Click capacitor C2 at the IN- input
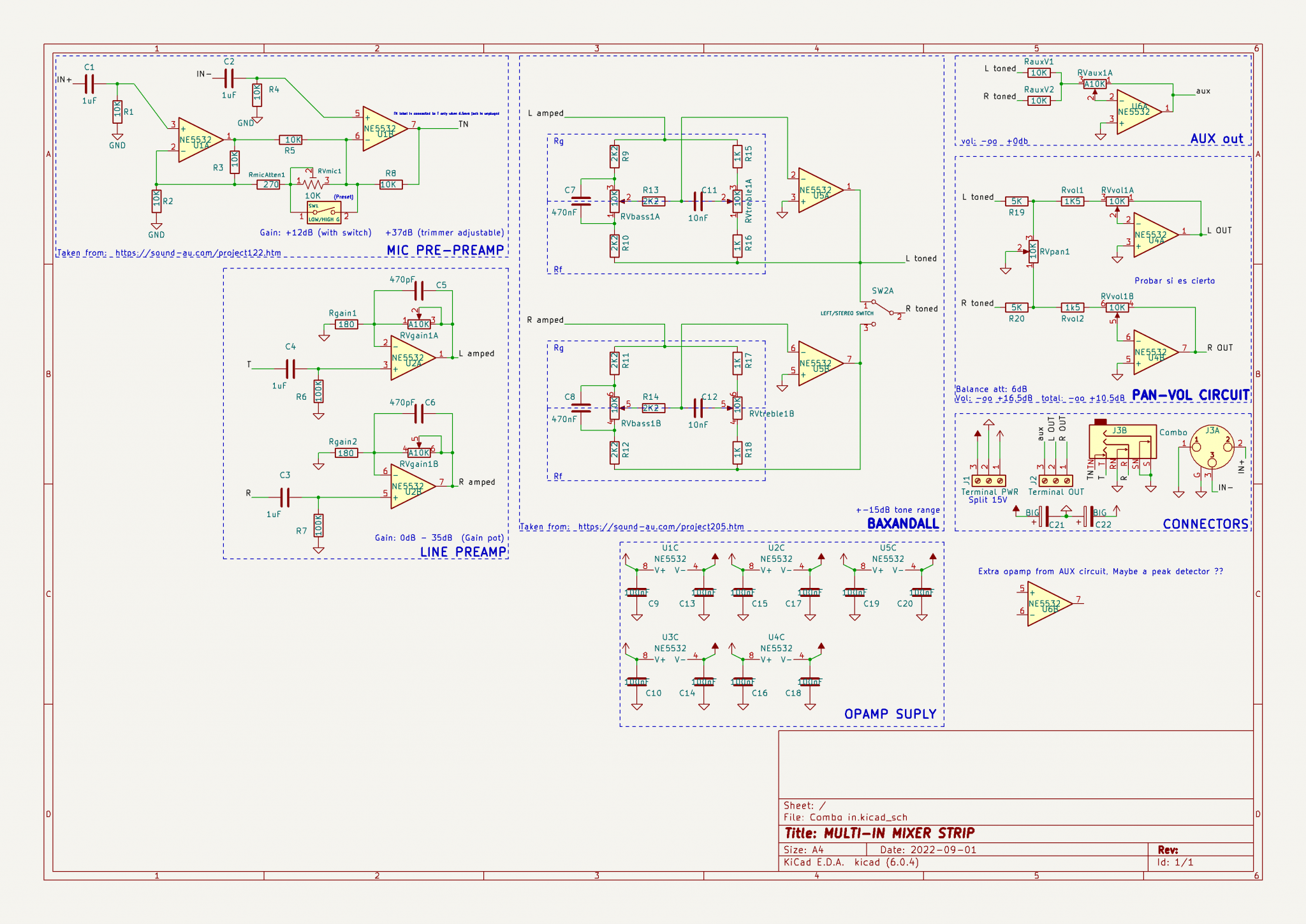 [229, 78]
